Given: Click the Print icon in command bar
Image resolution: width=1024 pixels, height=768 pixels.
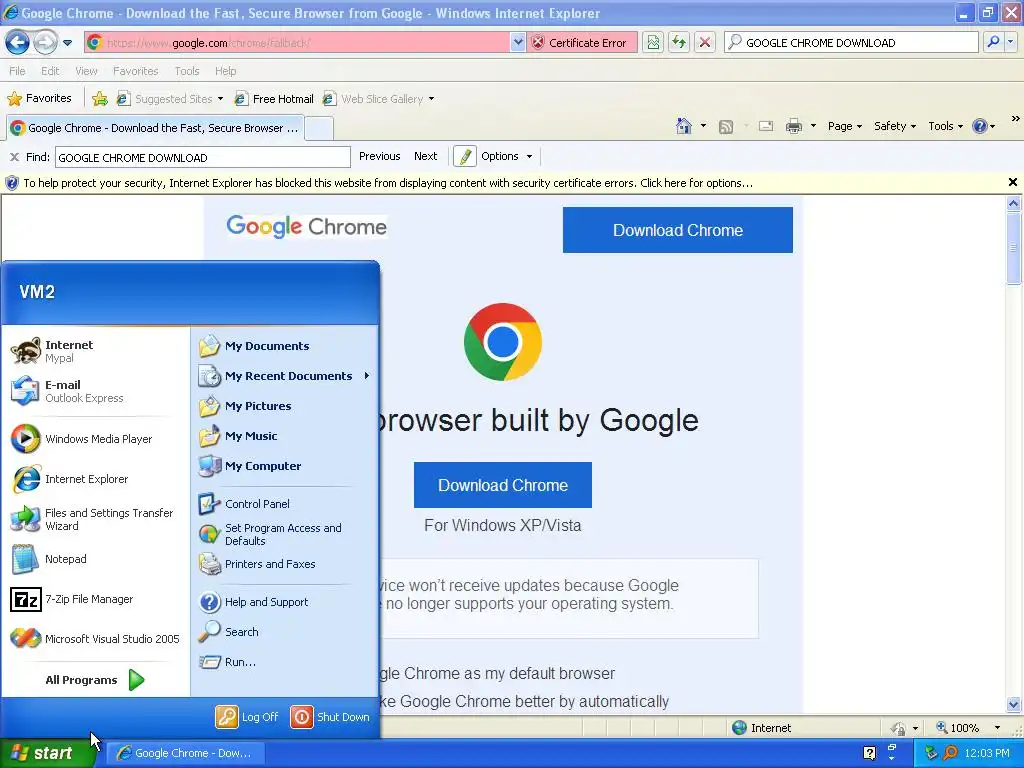Looking at the screenshot, I should (793, 126).
